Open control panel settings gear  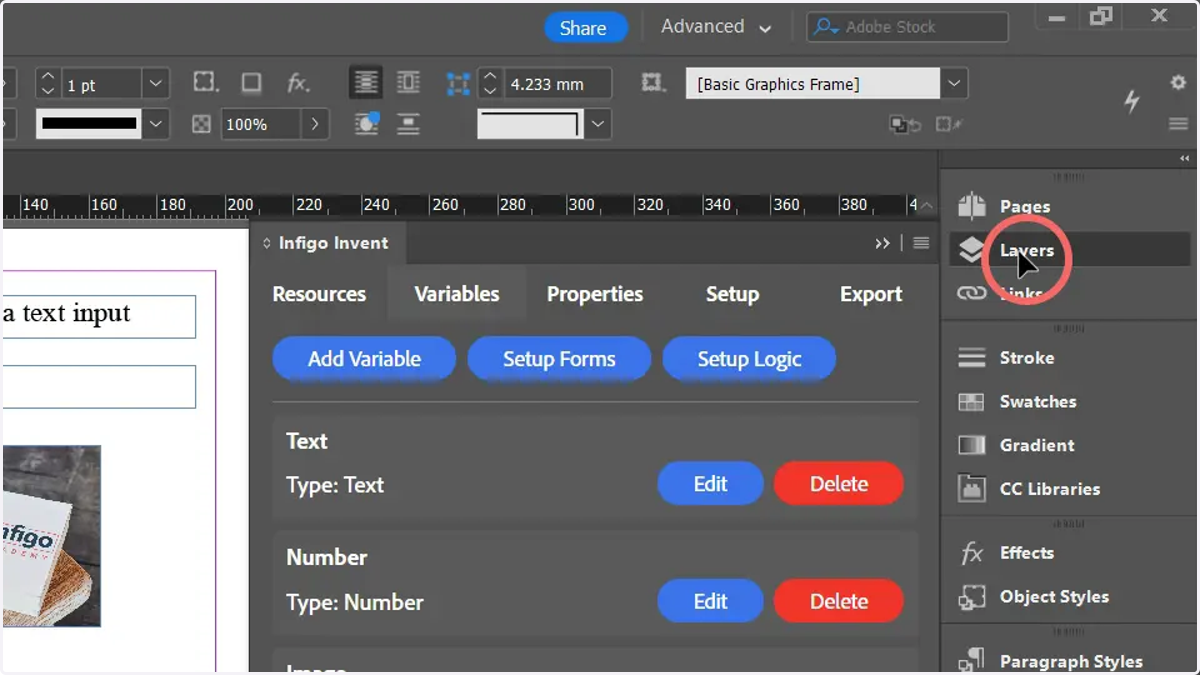click(1178, 83)
